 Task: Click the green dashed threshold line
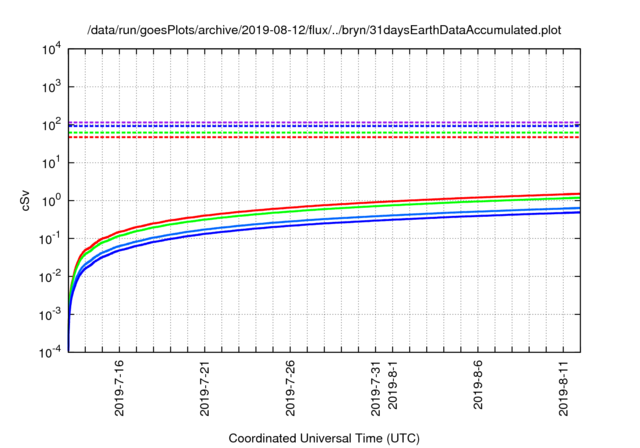tap(324, 133)
